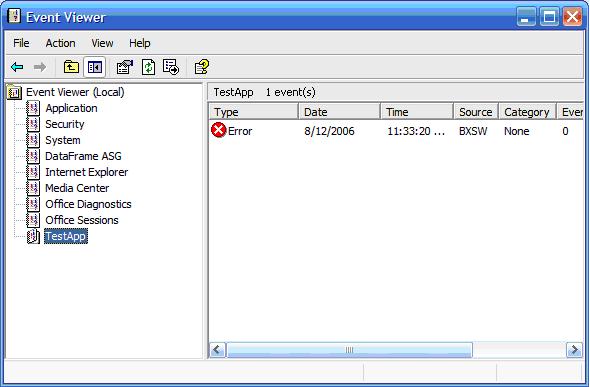The width and height of the screenshot is (590, 387).
Task: Click the horizontal scrollbar thumb
Action: click(349, 350)
